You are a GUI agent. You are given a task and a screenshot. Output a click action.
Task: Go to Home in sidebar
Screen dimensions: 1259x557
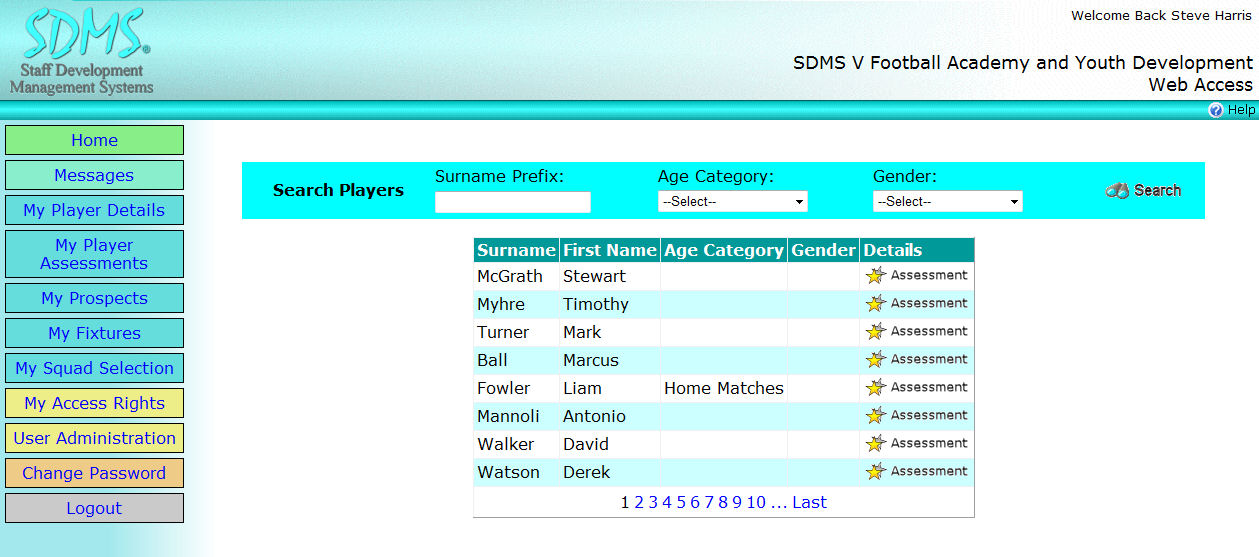pyautogui.click(x=94, y=140)
